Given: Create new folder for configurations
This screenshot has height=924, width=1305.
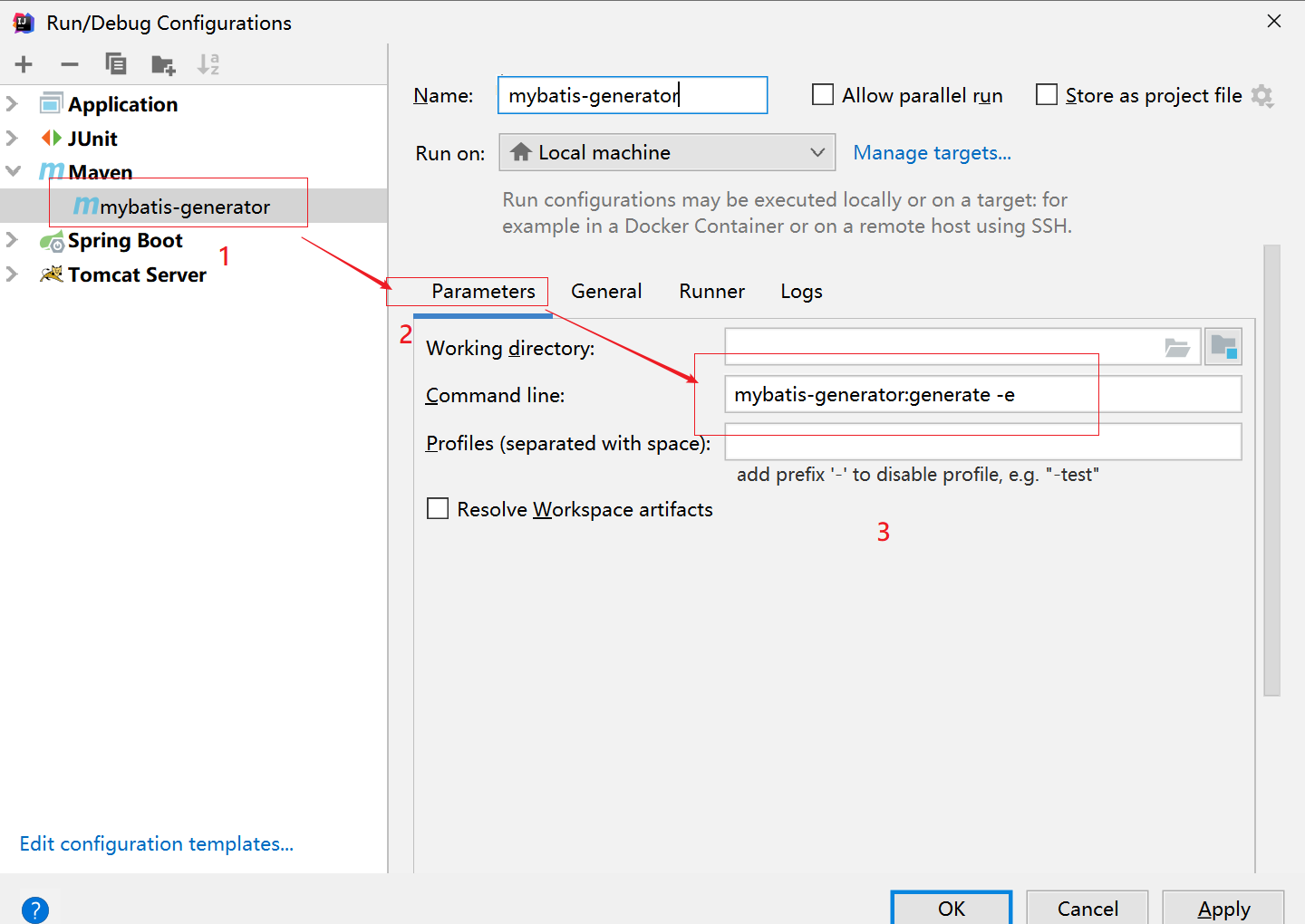Looking at the screenshot, I should coord(163,64).
